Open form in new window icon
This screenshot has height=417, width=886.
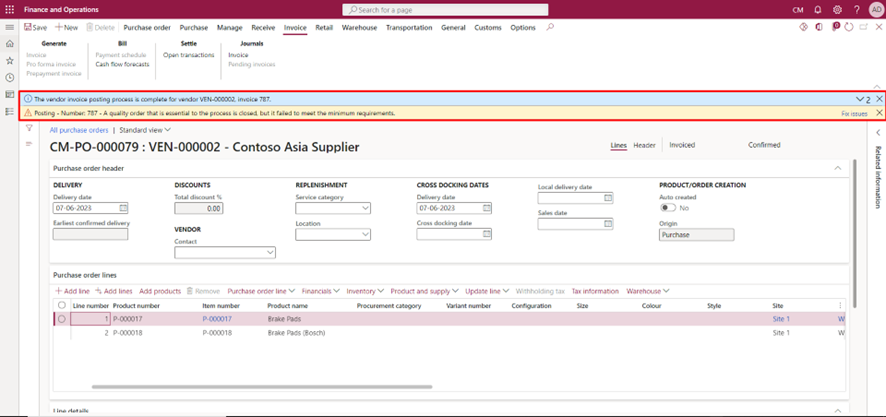coord(863,27)
